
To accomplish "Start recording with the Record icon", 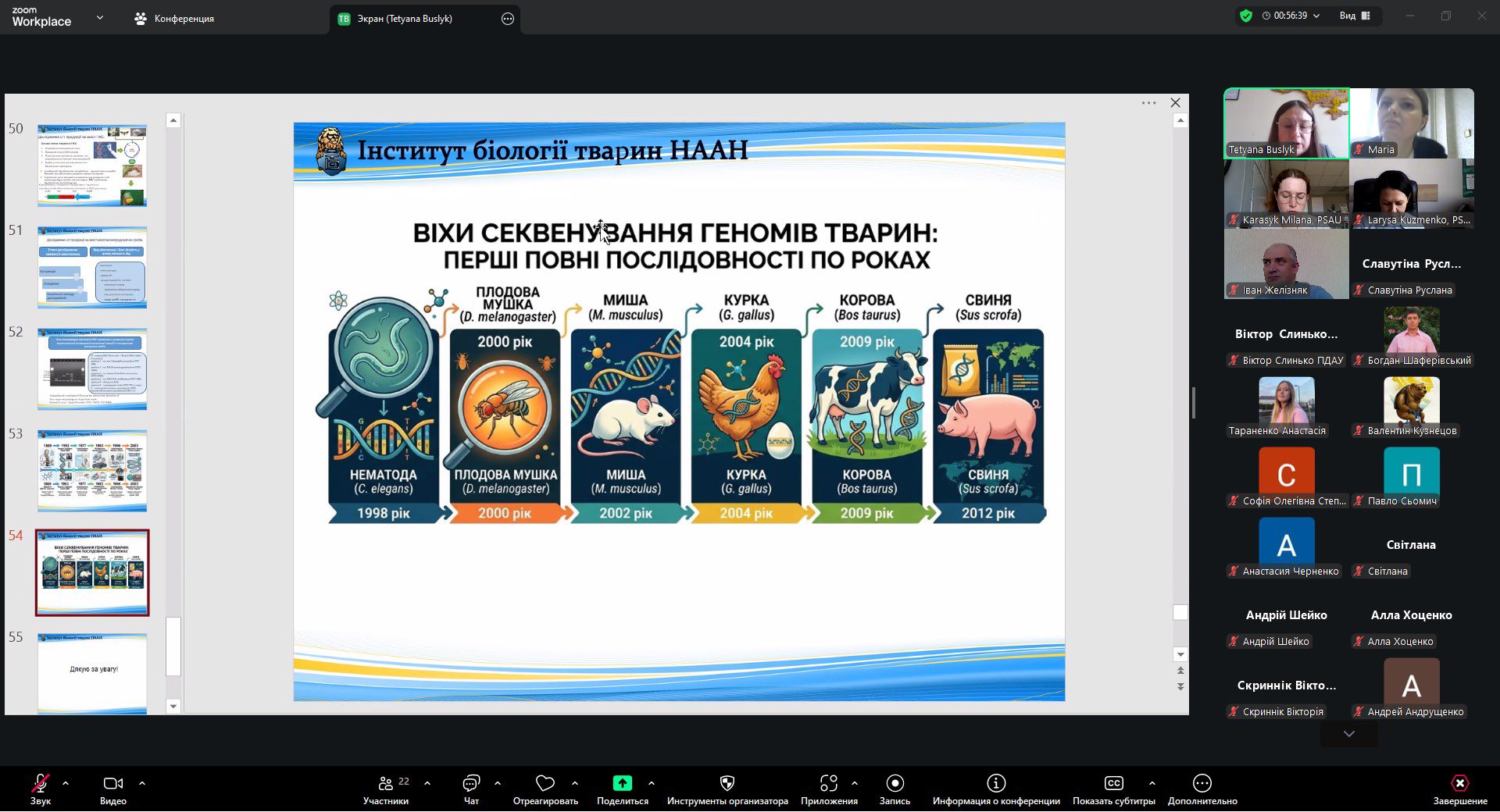I will pos(895,783).
